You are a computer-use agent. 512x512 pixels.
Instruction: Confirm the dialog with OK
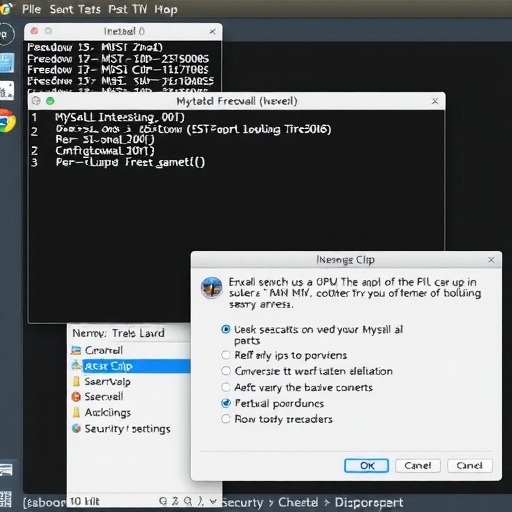[366, 465]
